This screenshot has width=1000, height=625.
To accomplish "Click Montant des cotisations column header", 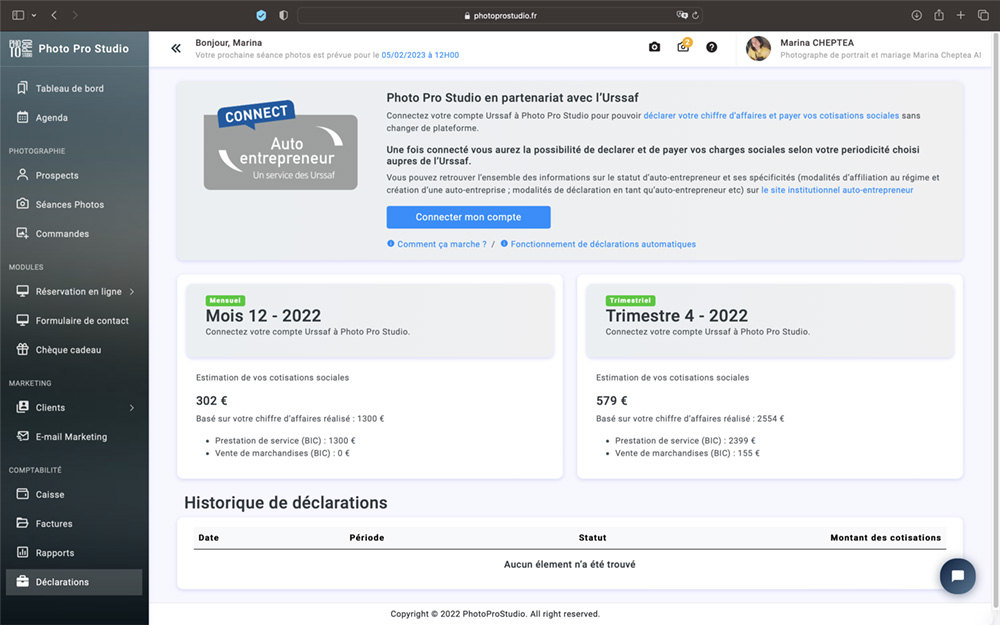I will (x=885, y=538).
